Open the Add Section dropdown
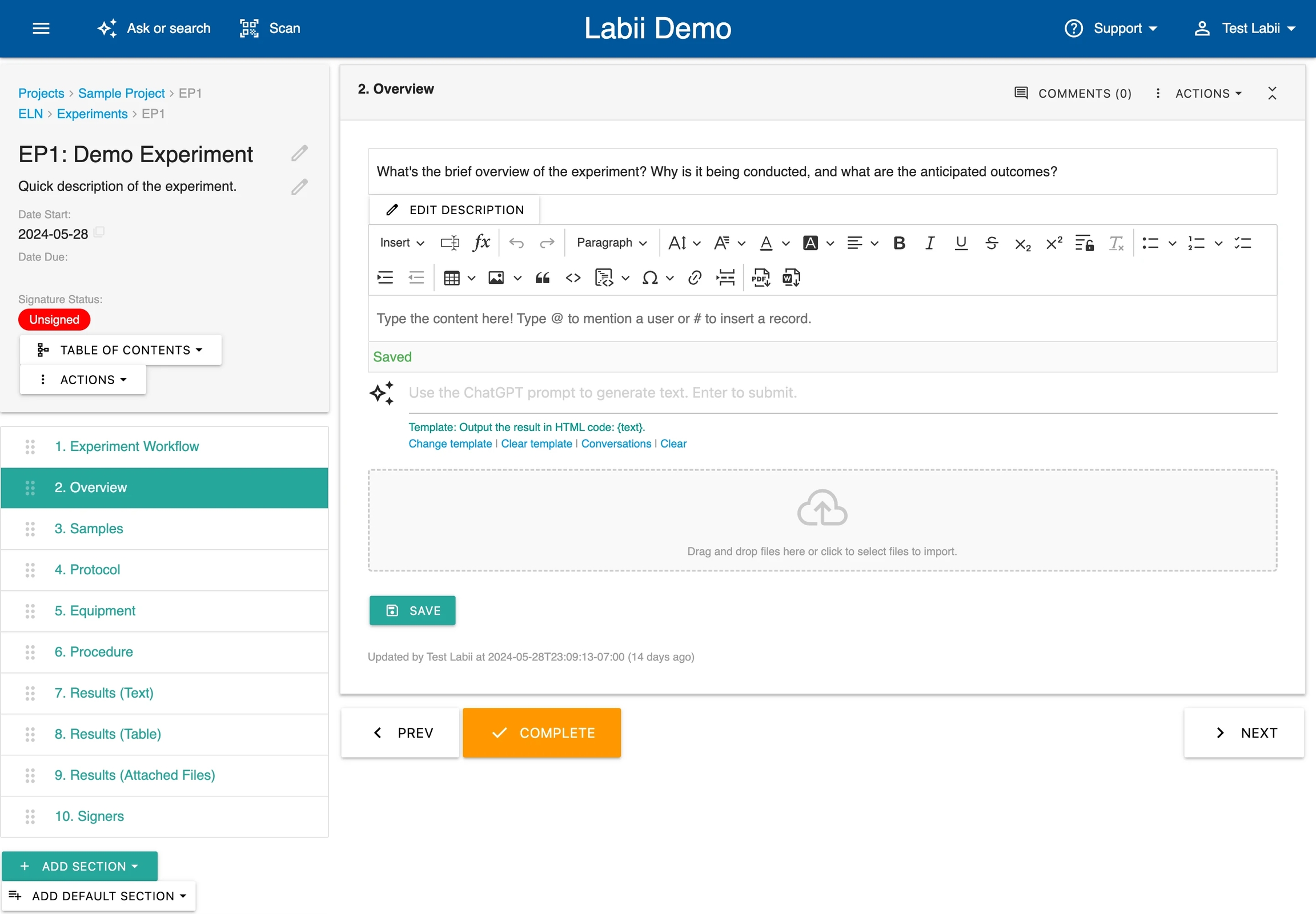Screen dimensions: 1316x914 (79, 866)
